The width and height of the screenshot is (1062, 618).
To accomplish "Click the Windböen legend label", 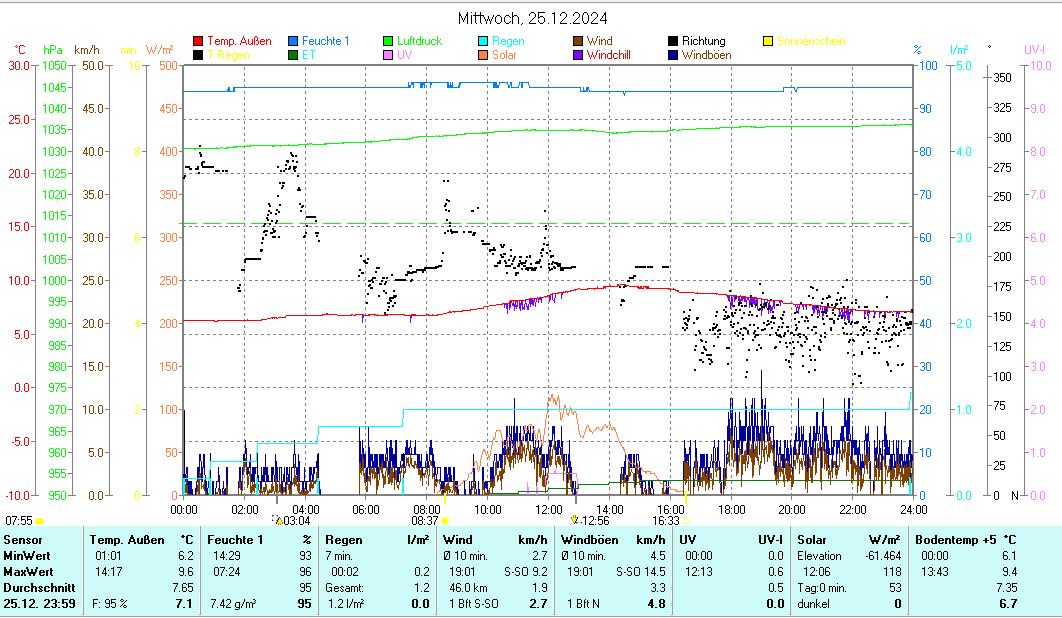I will (706, 55).
